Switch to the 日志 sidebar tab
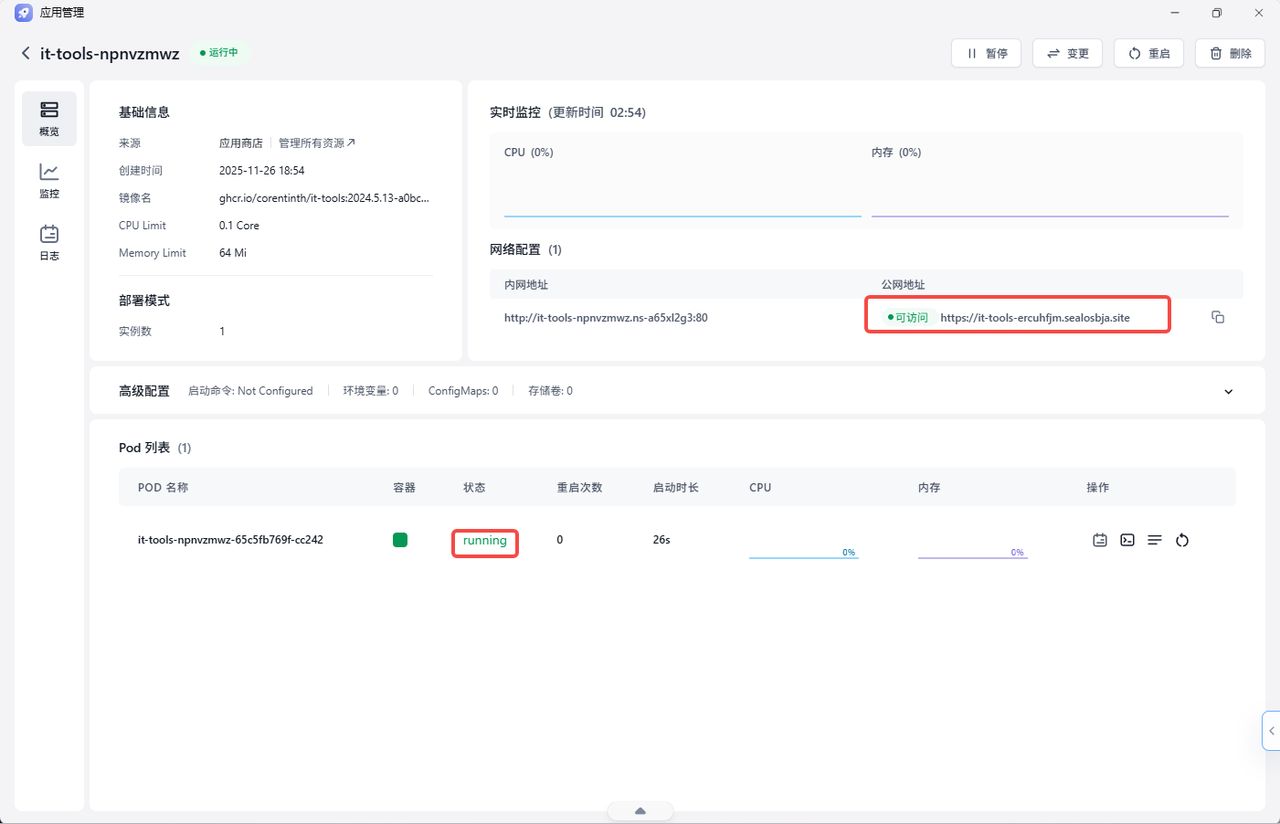 (x=49, y=243)
